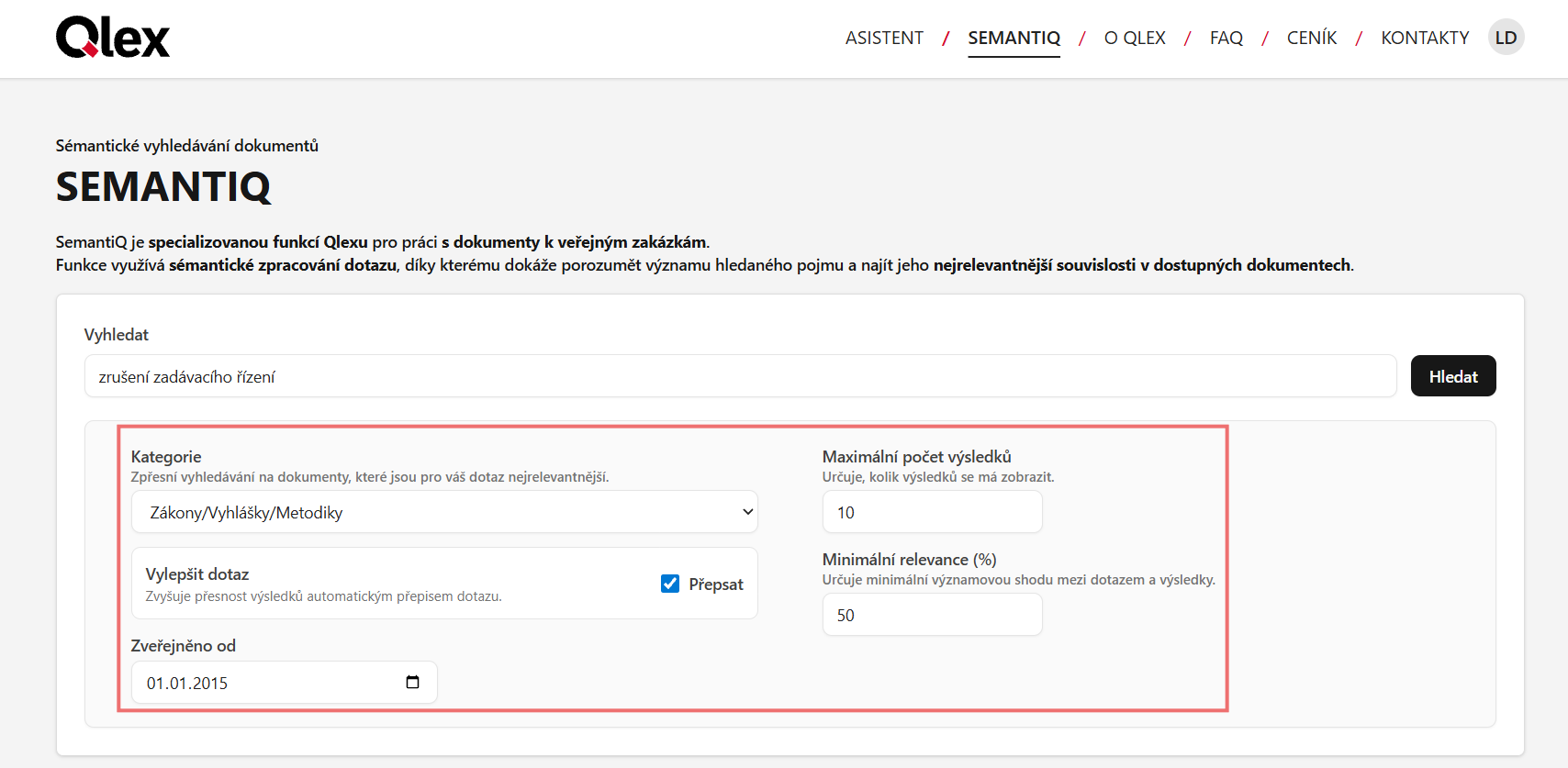Click the Přepsat label text
The image size is (1568, 768).
pos(716,584)
